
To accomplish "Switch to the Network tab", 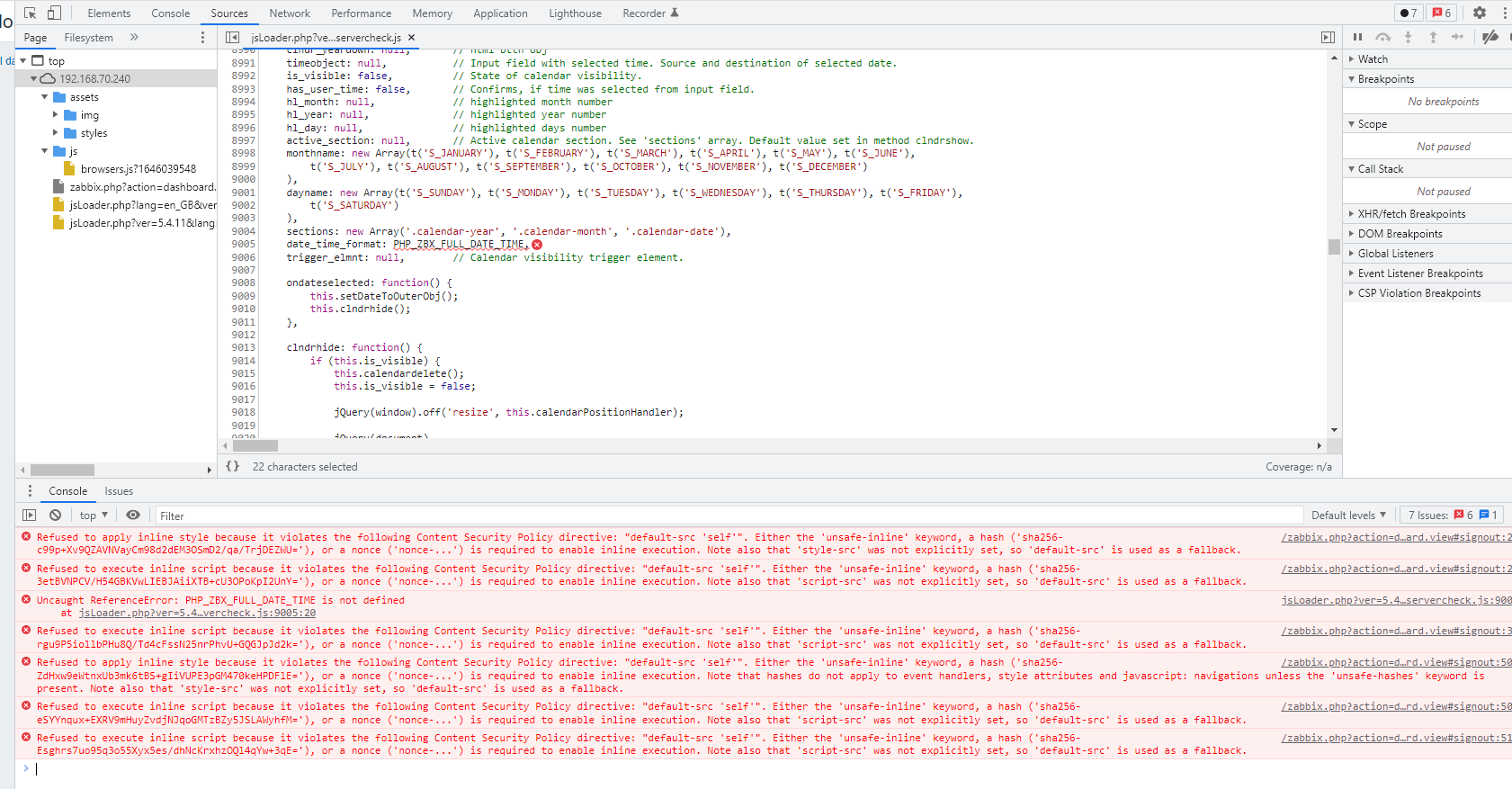I will pos(290,13).
